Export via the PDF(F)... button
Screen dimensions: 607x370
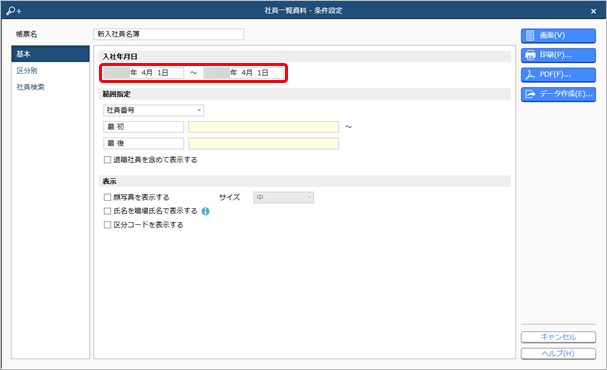point(558,75)
